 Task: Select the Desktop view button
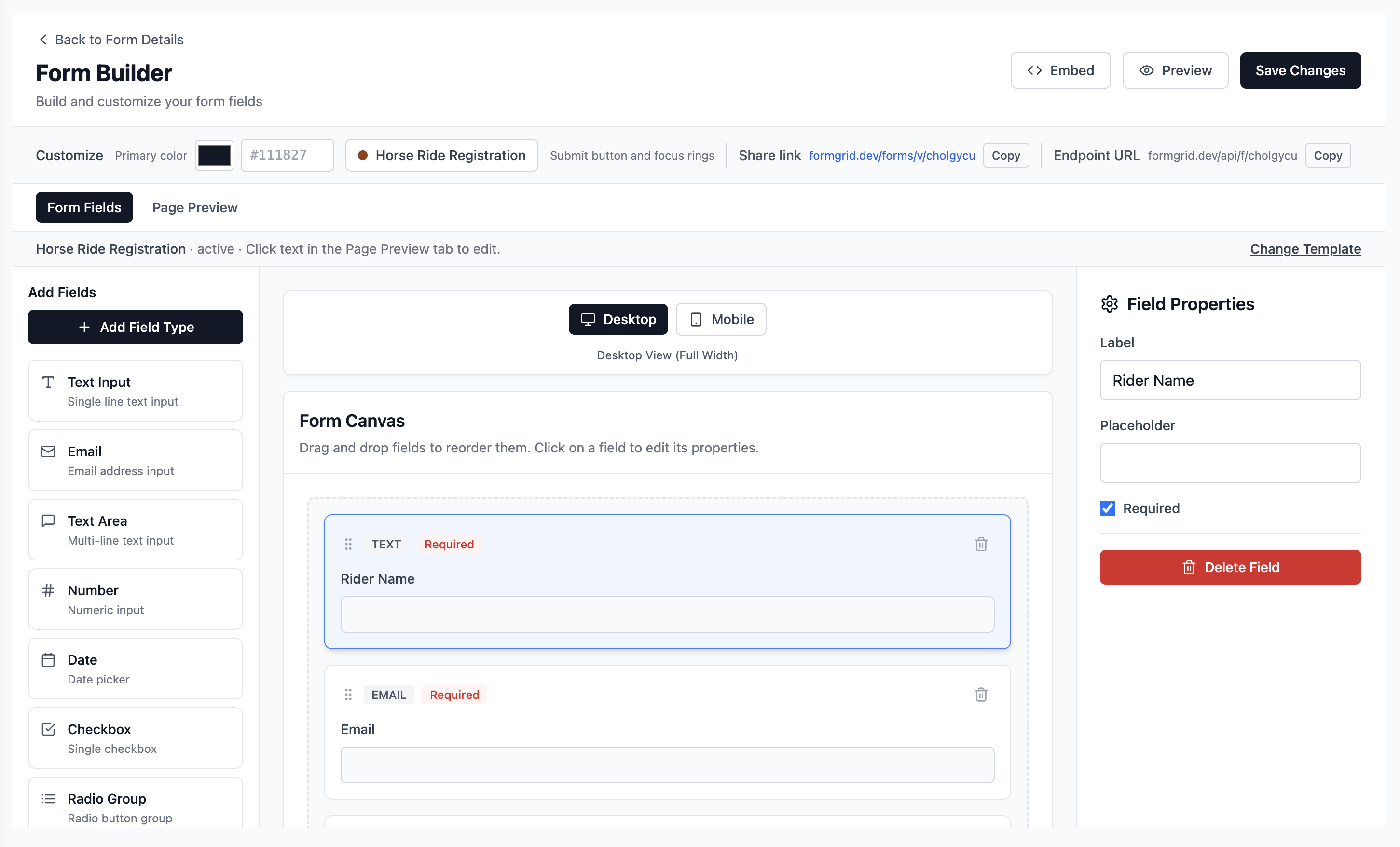click(x=618, y=319)
